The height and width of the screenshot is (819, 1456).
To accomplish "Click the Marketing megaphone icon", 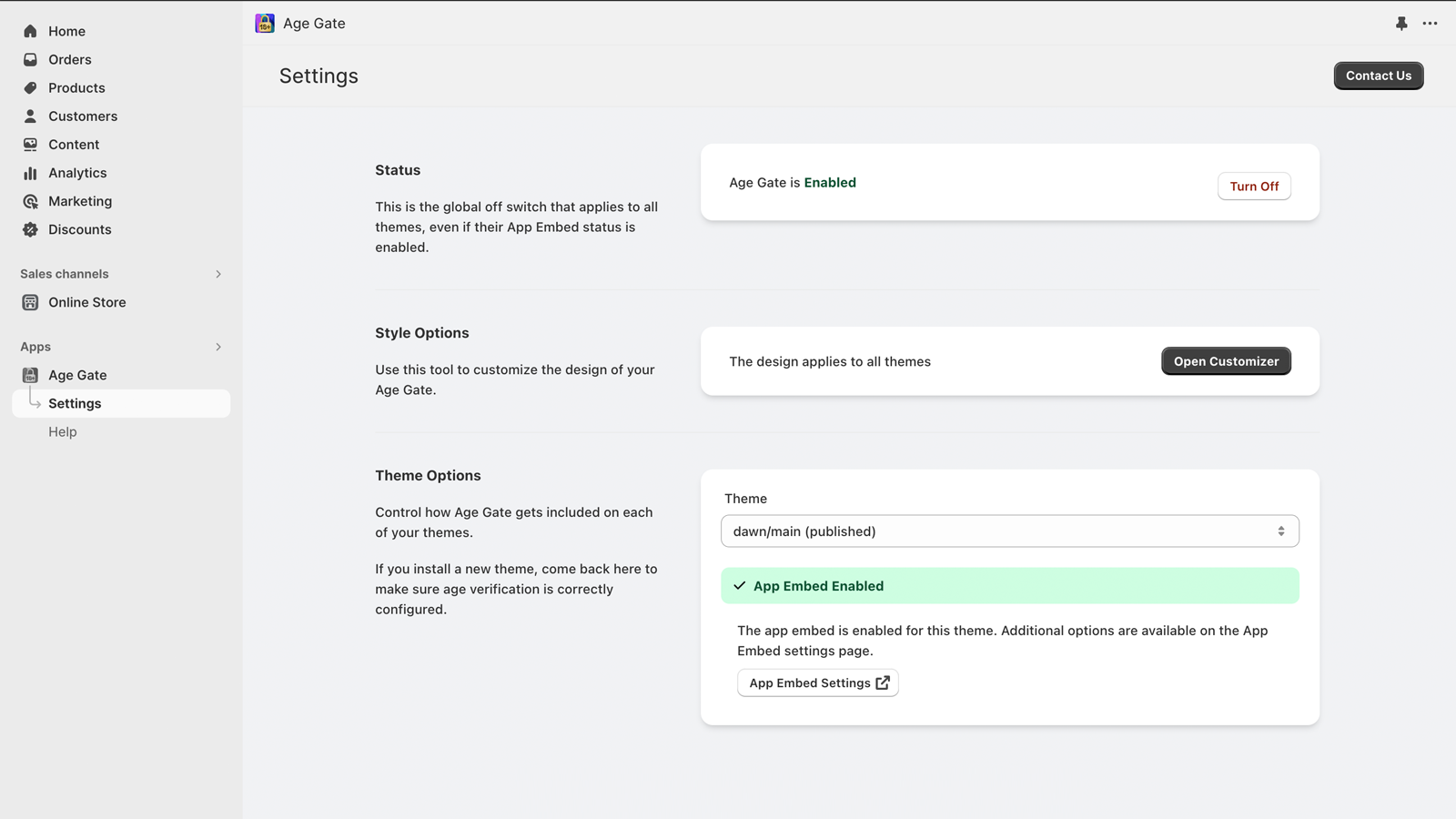I will coord(30,201).
